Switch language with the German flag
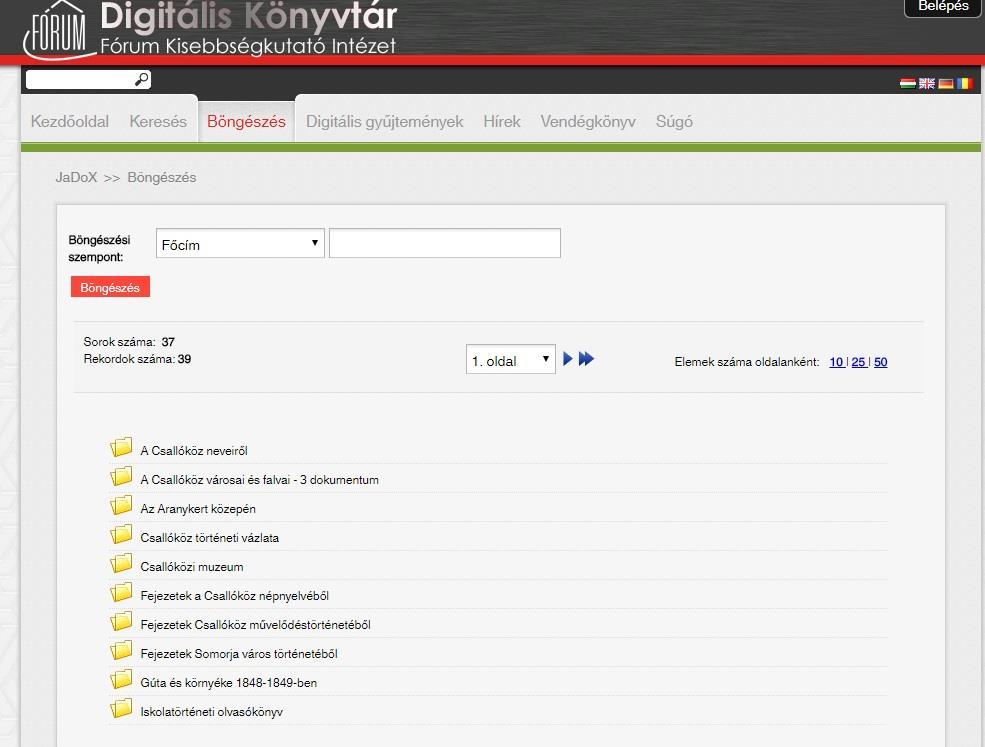 coord(945,83)
